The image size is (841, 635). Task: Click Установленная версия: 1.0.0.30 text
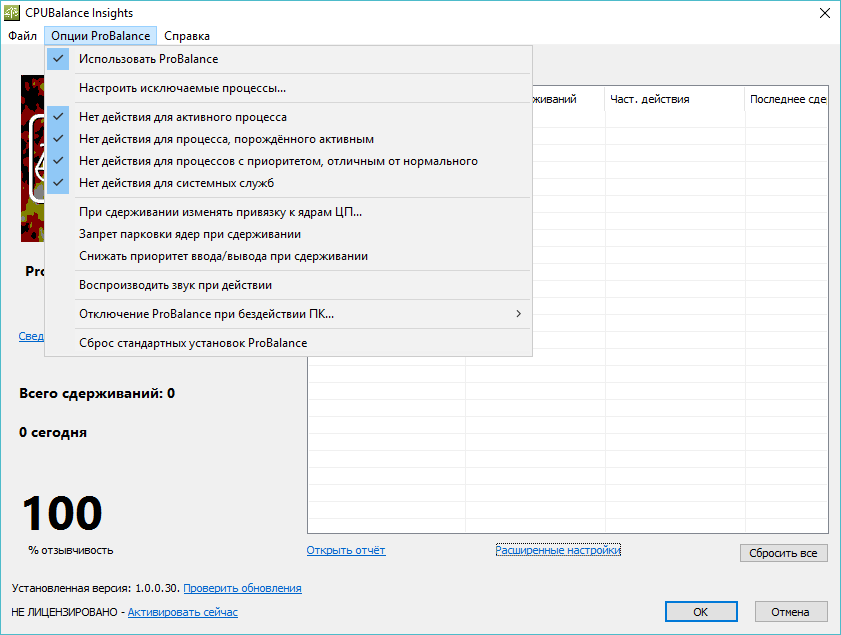pyautogui.click(x=95, y=588)
